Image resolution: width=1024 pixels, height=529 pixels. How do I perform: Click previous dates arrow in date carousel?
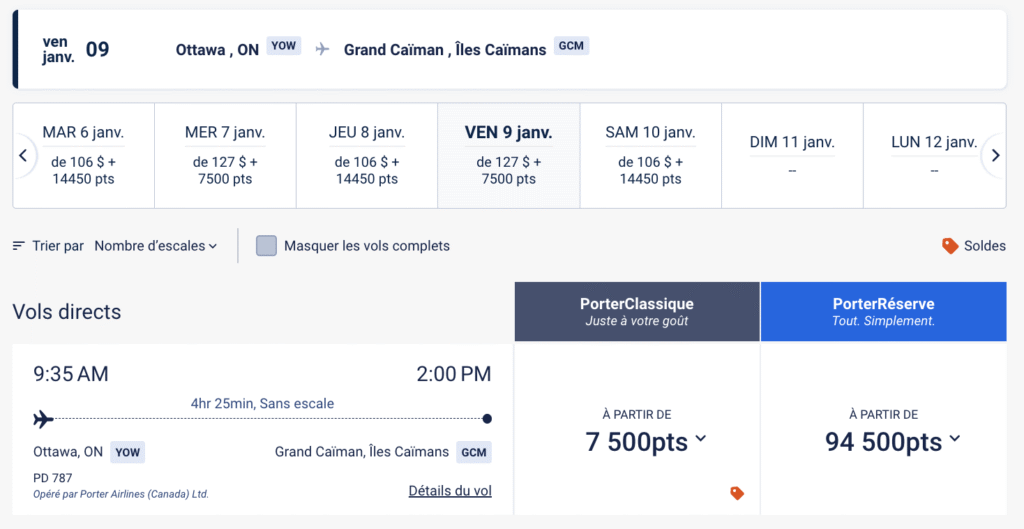coord(23,155)
